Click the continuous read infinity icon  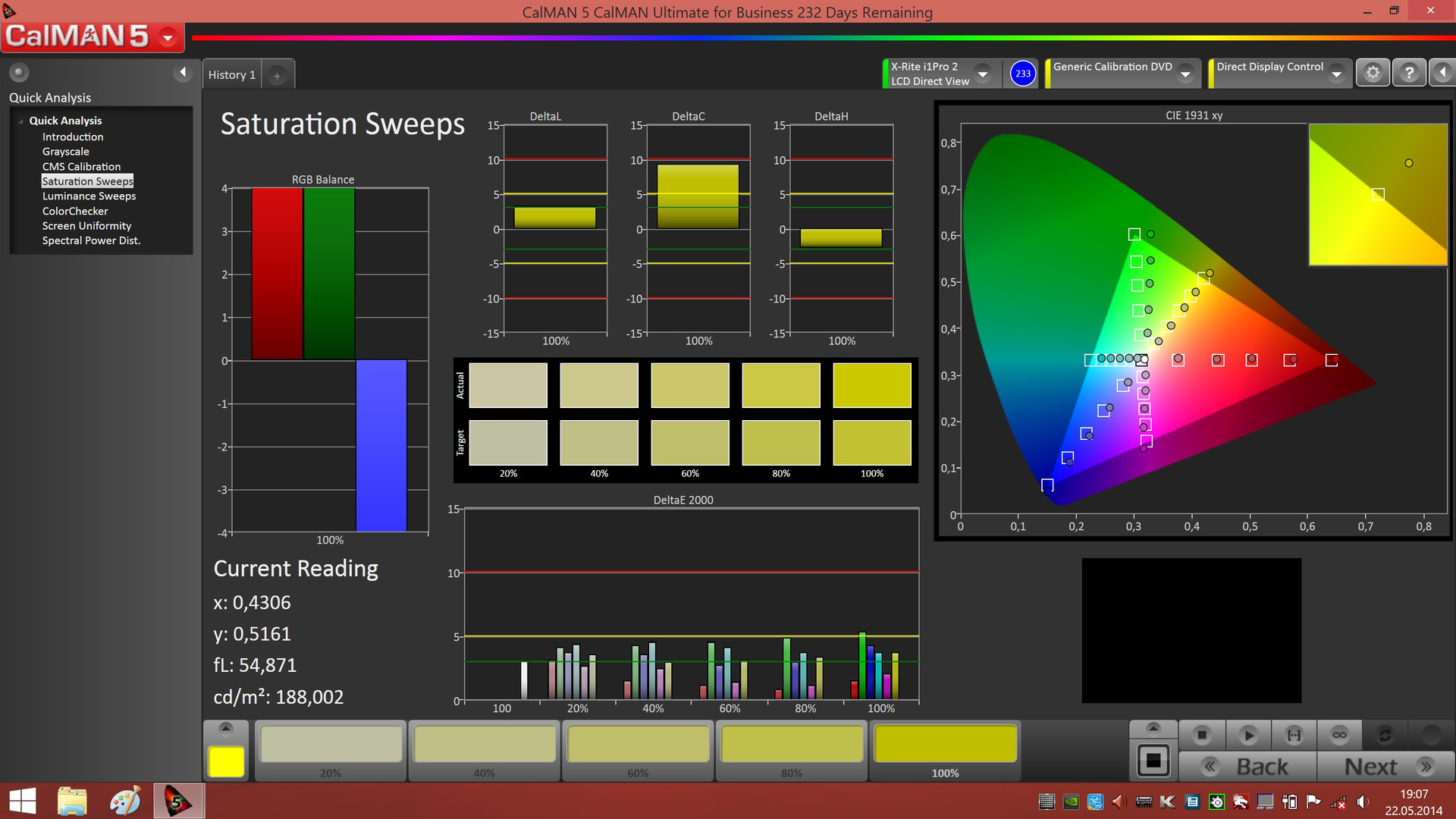tap(1339, 735)
